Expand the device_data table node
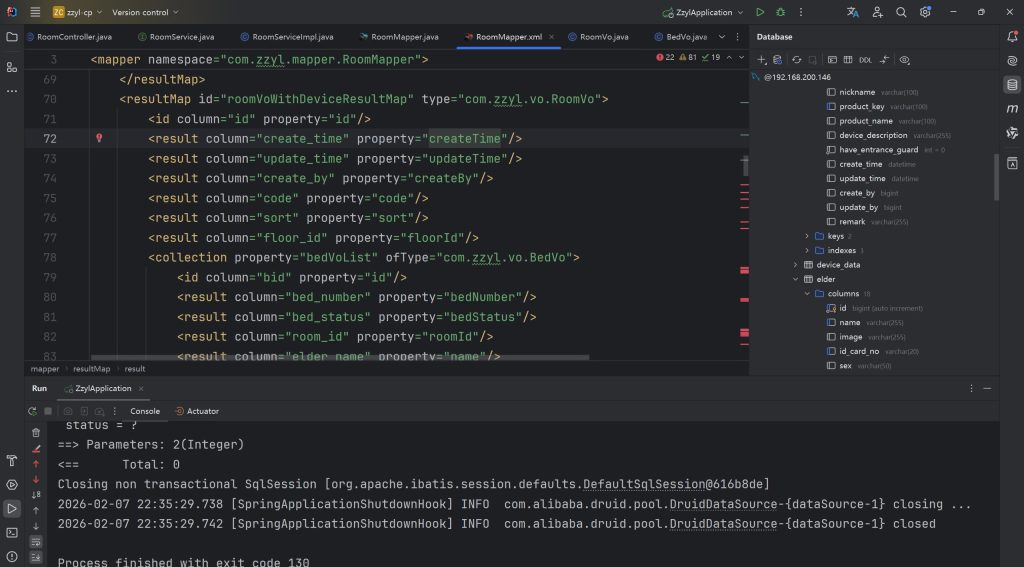 pyautogui.click(x=795, y=265)
